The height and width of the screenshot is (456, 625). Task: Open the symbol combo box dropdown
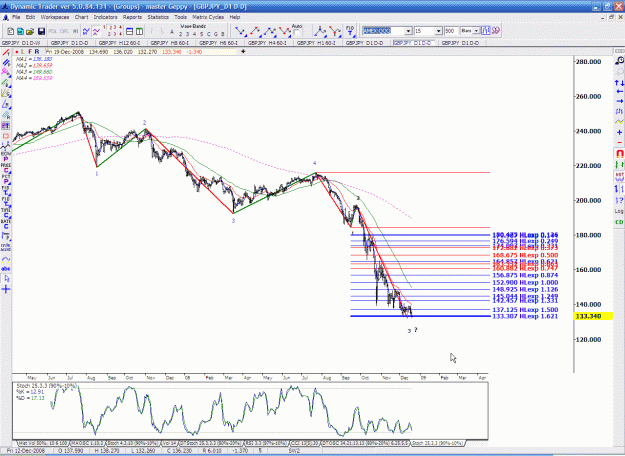point(408,31)
